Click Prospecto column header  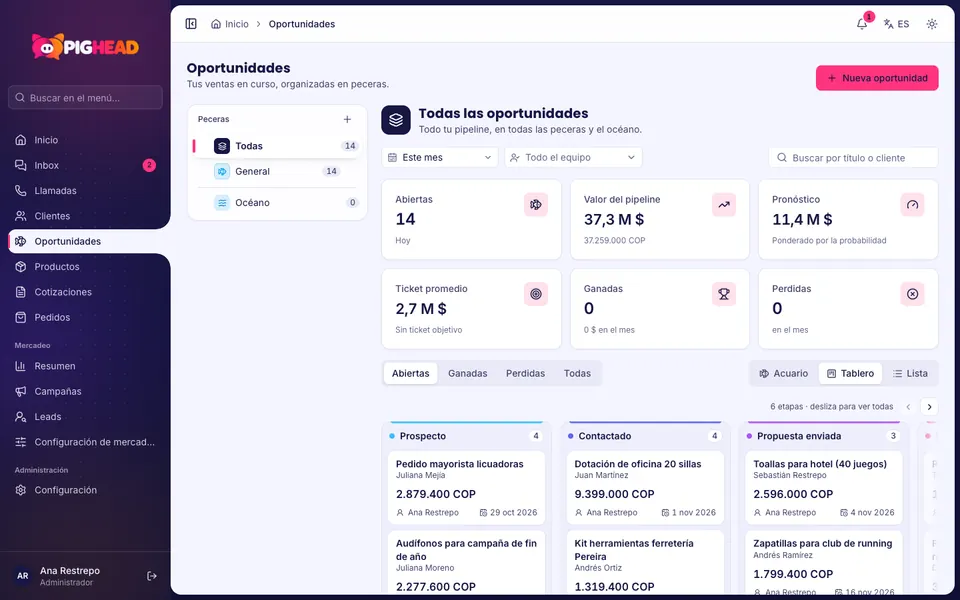467,436
